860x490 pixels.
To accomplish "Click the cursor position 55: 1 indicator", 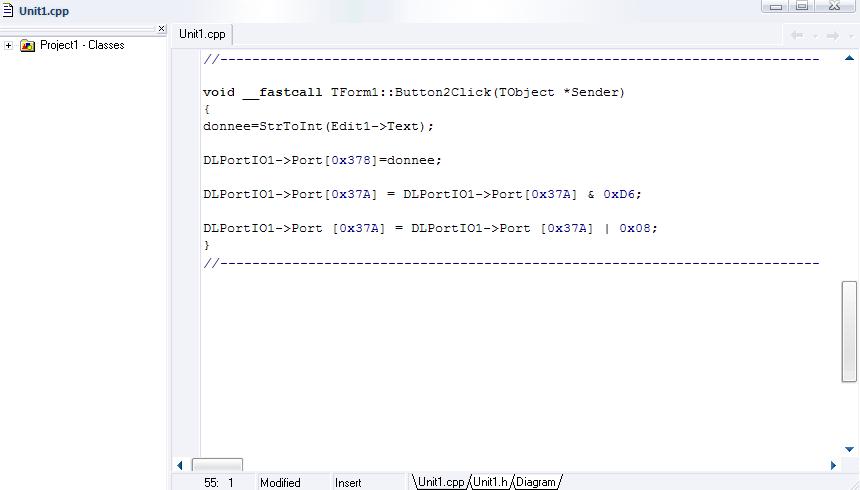I will tap(219, 483).
